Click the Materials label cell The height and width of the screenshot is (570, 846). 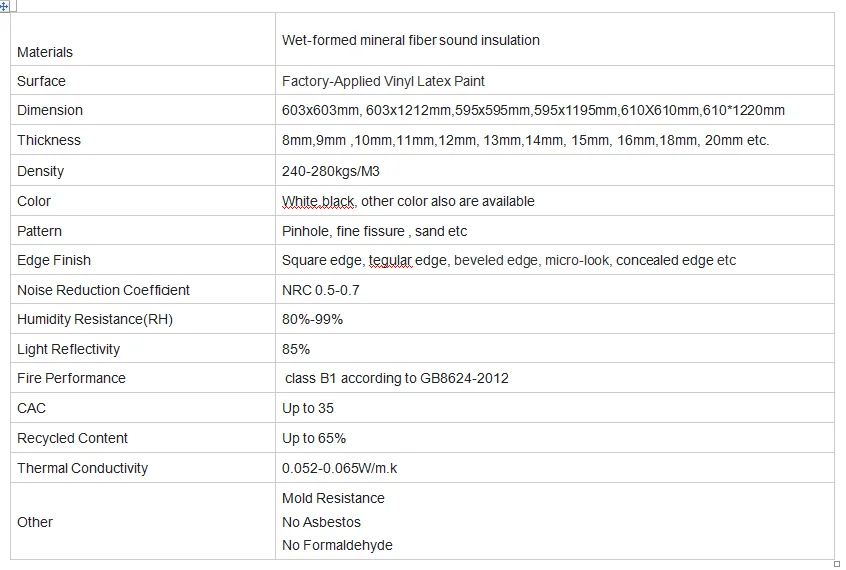click(x=45, y=52)
